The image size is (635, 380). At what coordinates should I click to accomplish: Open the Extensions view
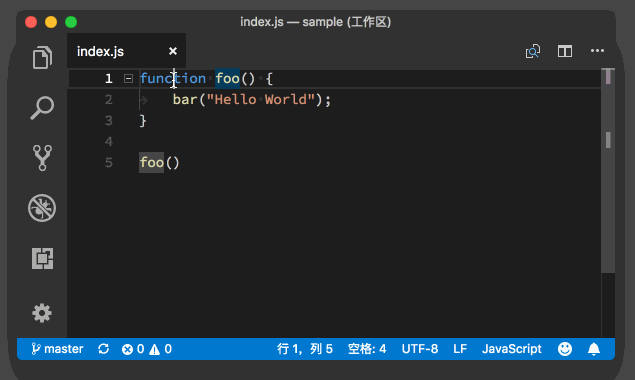coord(42,258)
